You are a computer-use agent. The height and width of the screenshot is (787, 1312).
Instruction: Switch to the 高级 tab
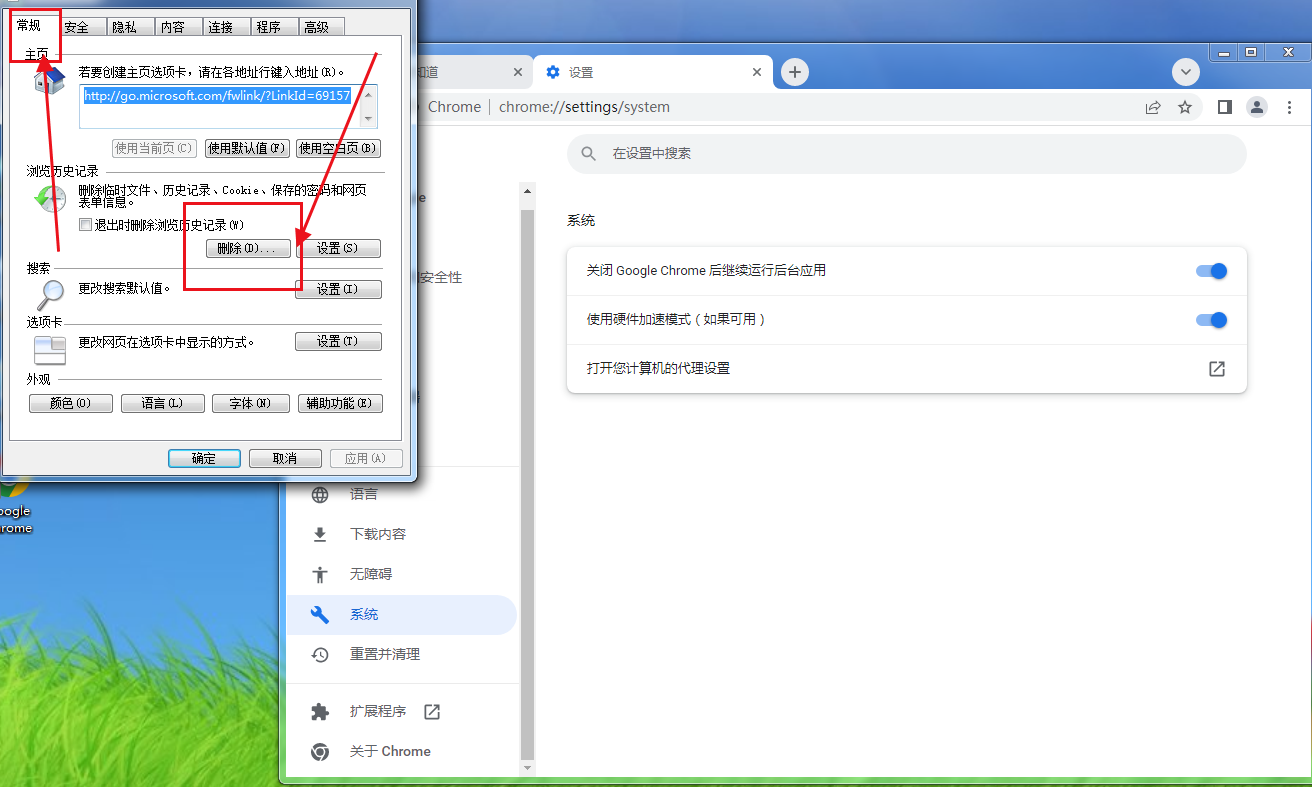point(317,27)
